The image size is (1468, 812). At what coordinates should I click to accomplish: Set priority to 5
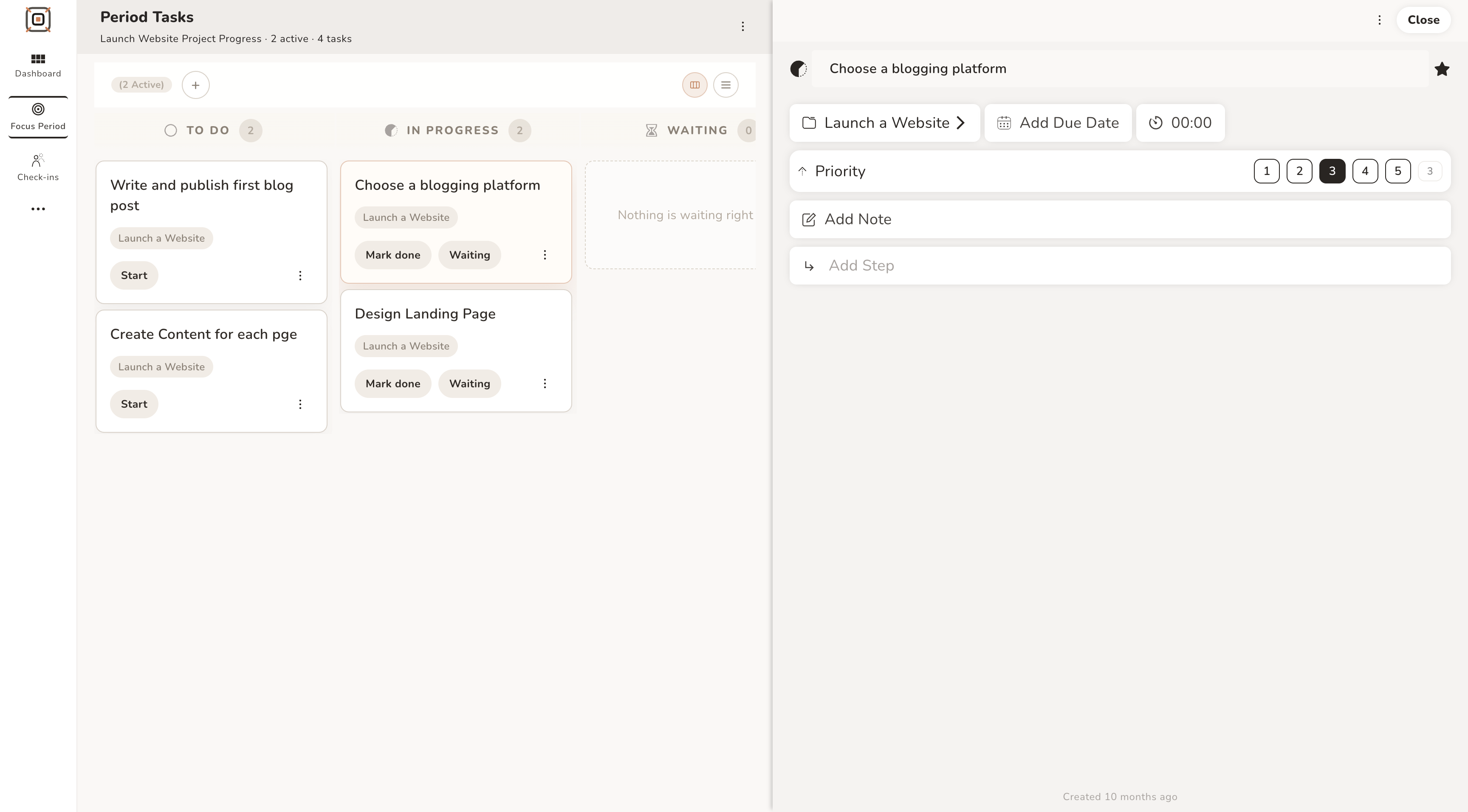click(x=1398, y=171)
